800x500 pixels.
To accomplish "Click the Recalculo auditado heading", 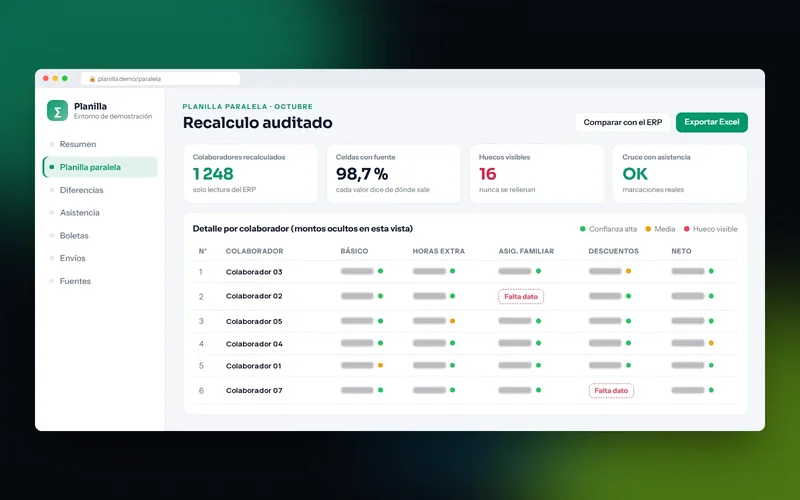I will click(258, 123).
